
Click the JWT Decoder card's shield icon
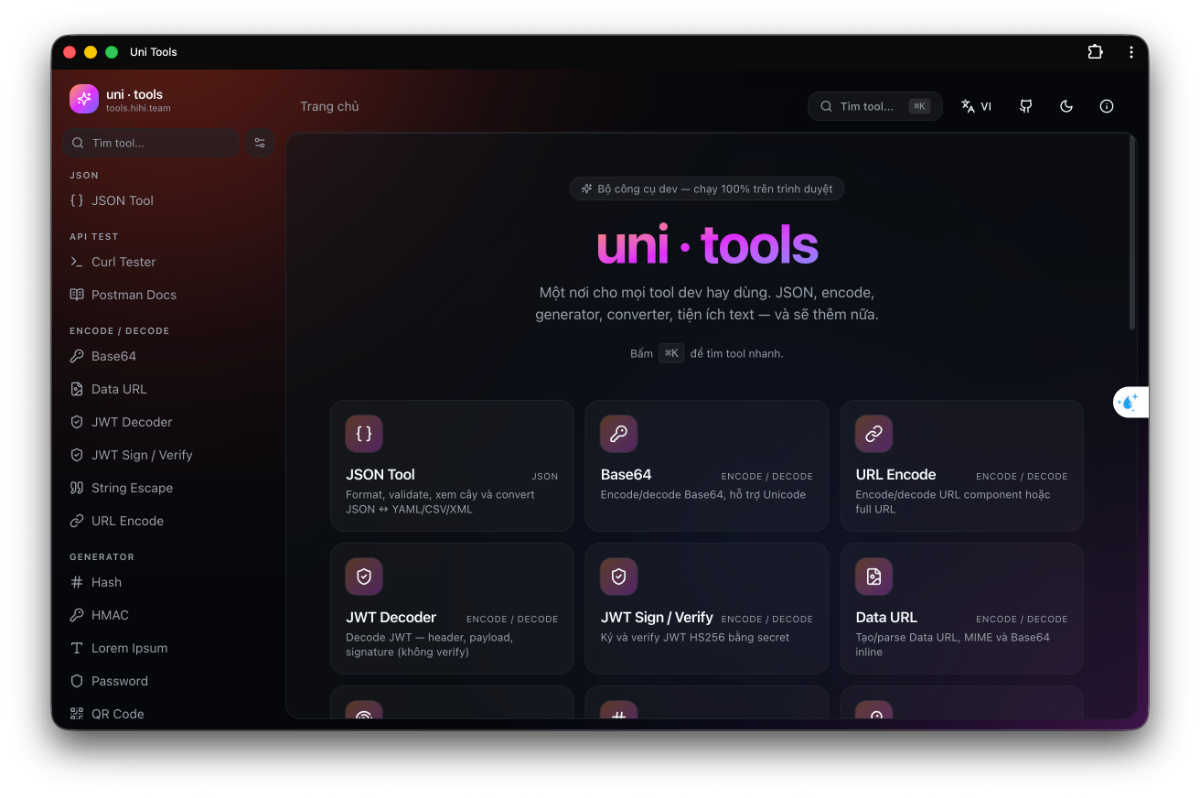point(364,577)
